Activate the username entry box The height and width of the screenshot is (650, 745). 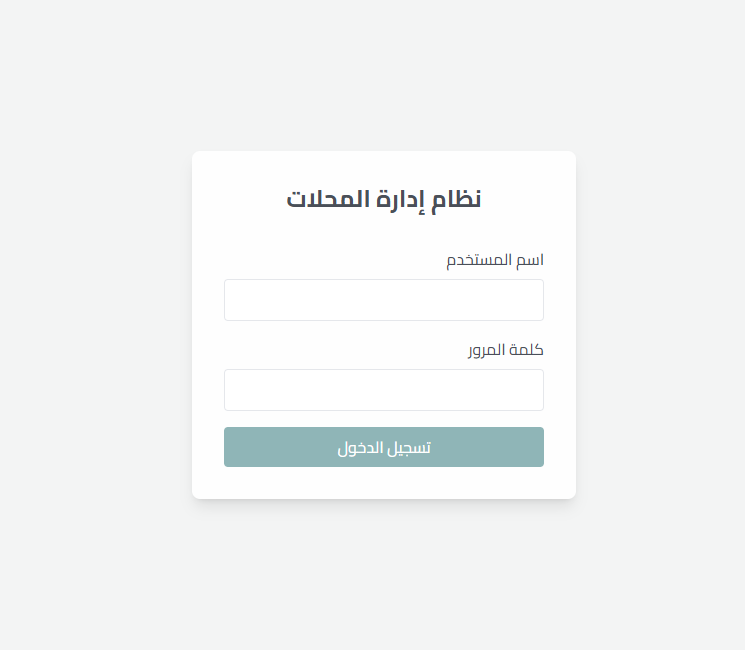point(383,300)
